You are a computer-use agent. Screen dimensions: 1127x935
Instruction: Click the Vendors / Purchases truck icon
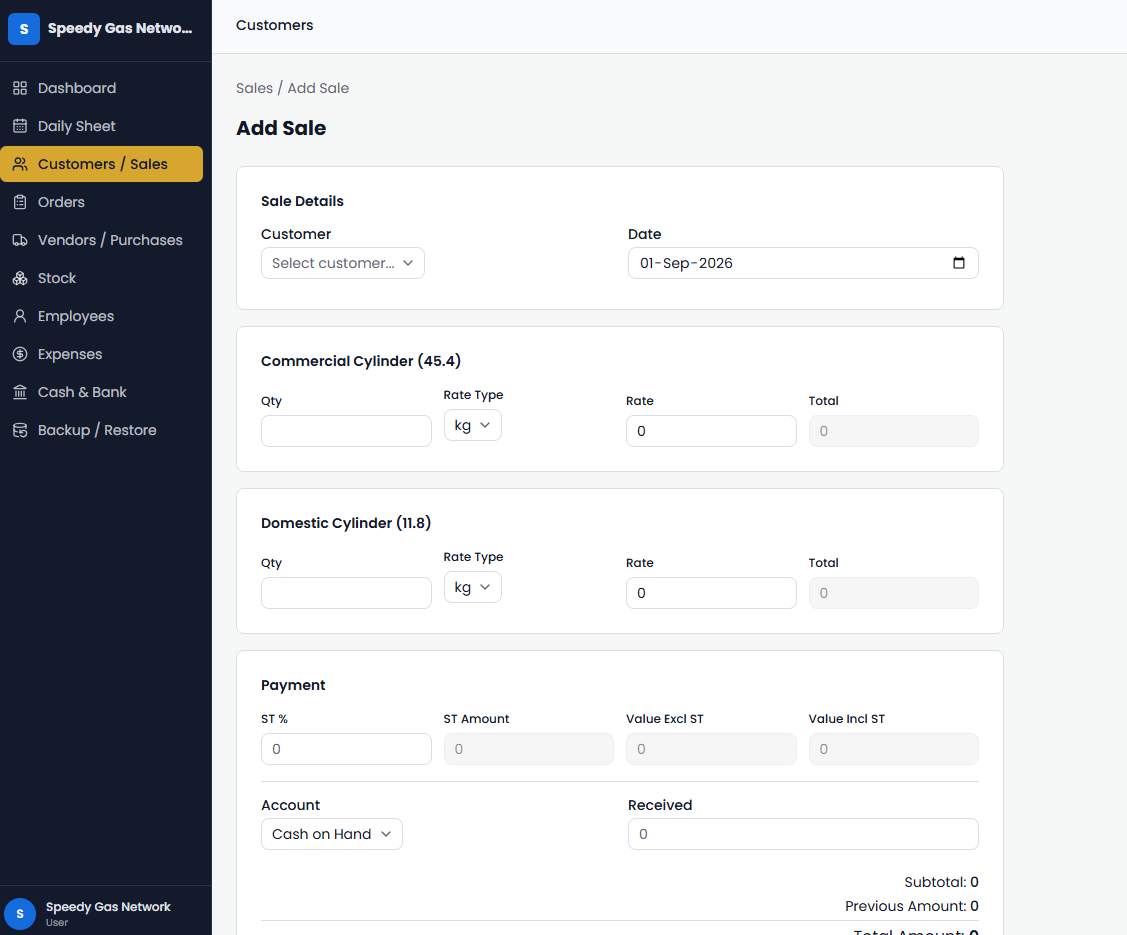(x=20, y=240)
